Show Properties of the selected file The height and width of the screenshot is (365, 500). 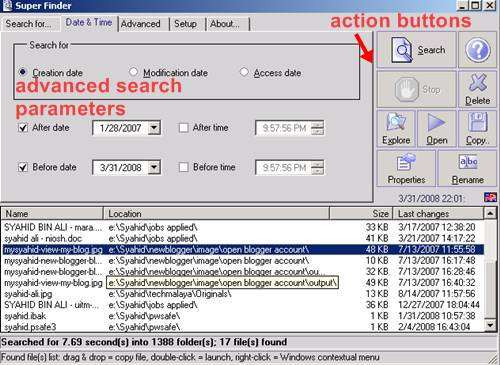(406, 168)
